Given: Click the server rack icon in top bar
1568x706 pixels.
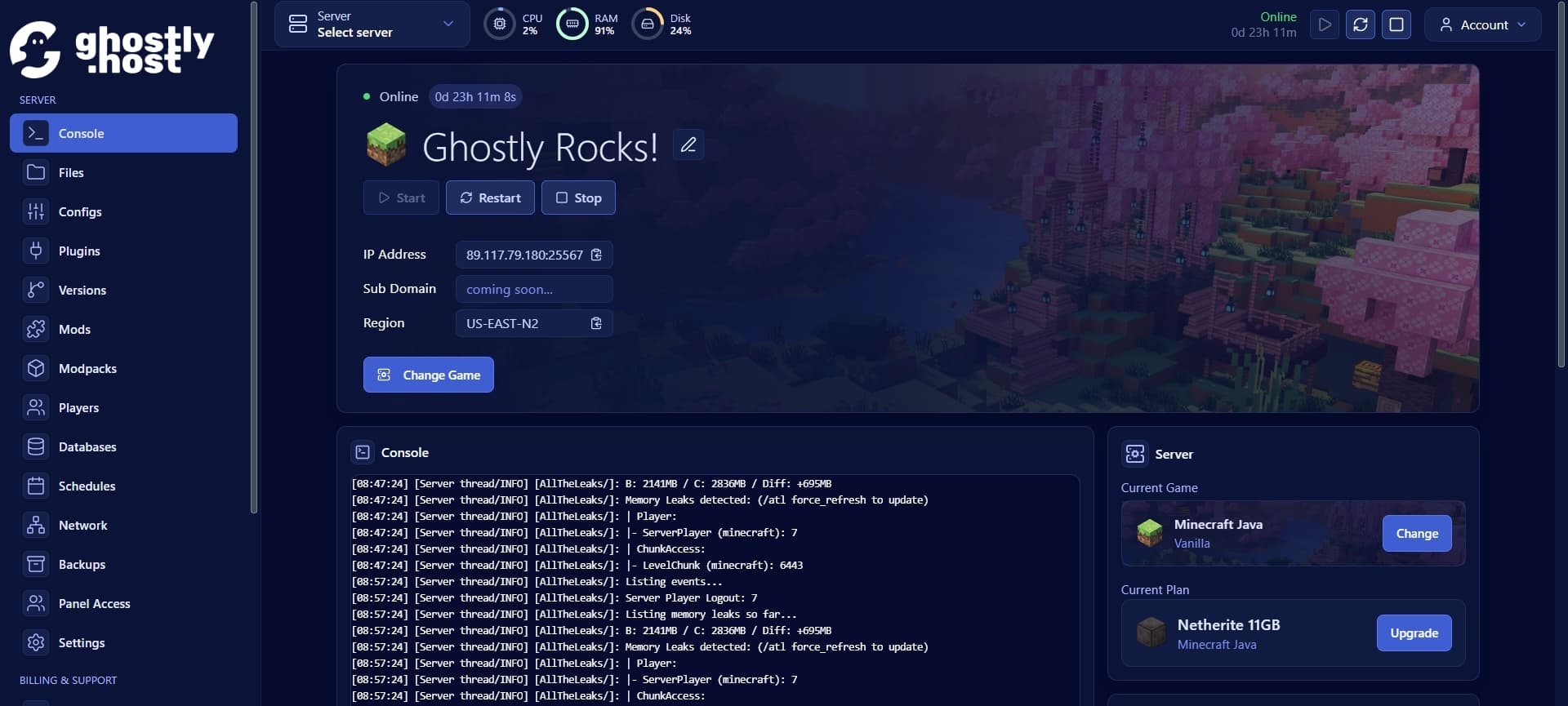Looking at the screenshot, I should click(x=298, y=24).
